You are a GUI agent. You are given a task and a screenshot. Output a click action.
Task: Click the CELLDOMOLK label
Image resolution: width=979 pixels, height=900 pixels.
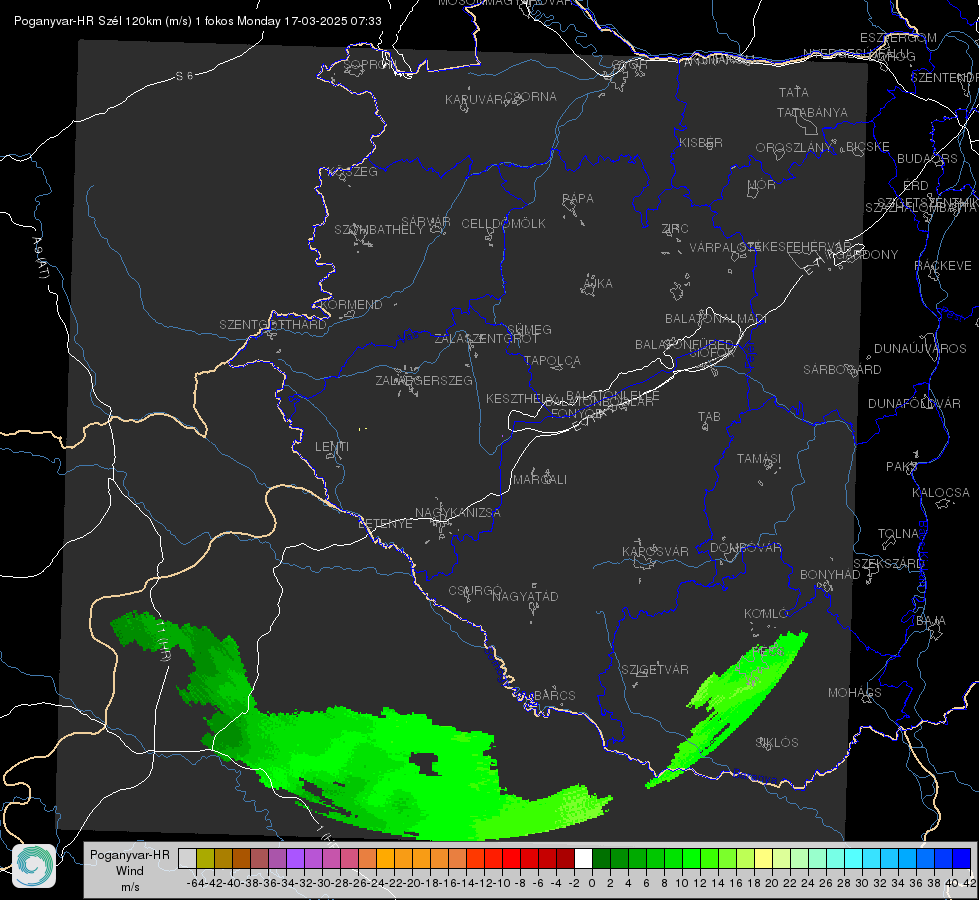[x=503, y=224]
